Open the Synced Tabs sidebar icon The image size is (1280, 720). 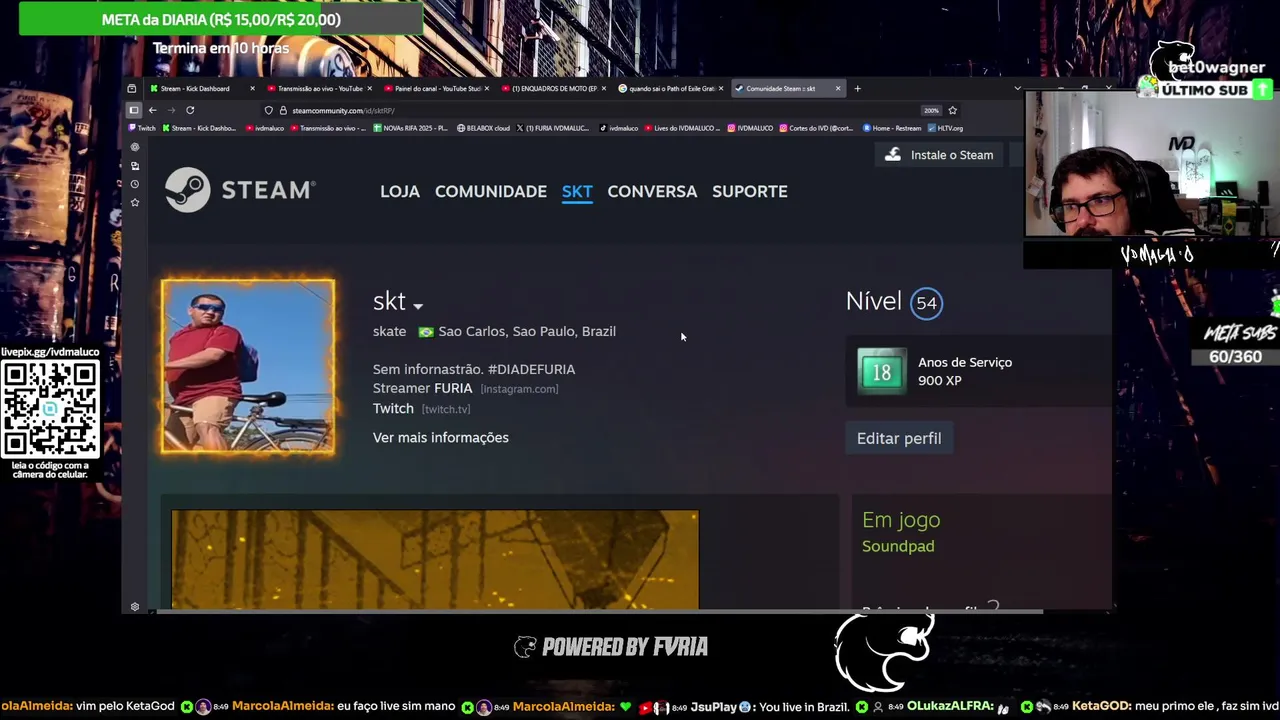(135, 166)
